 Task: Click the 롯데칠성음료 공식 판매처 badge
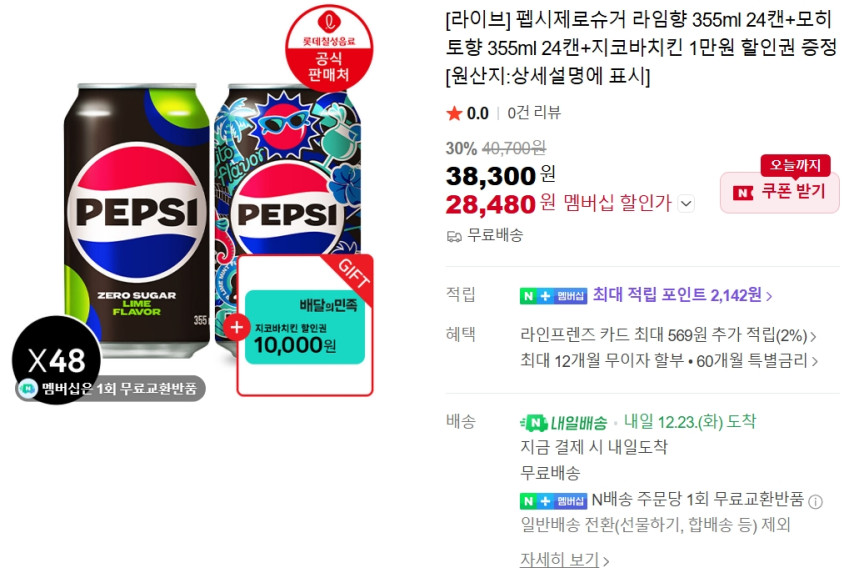point(330,48)
